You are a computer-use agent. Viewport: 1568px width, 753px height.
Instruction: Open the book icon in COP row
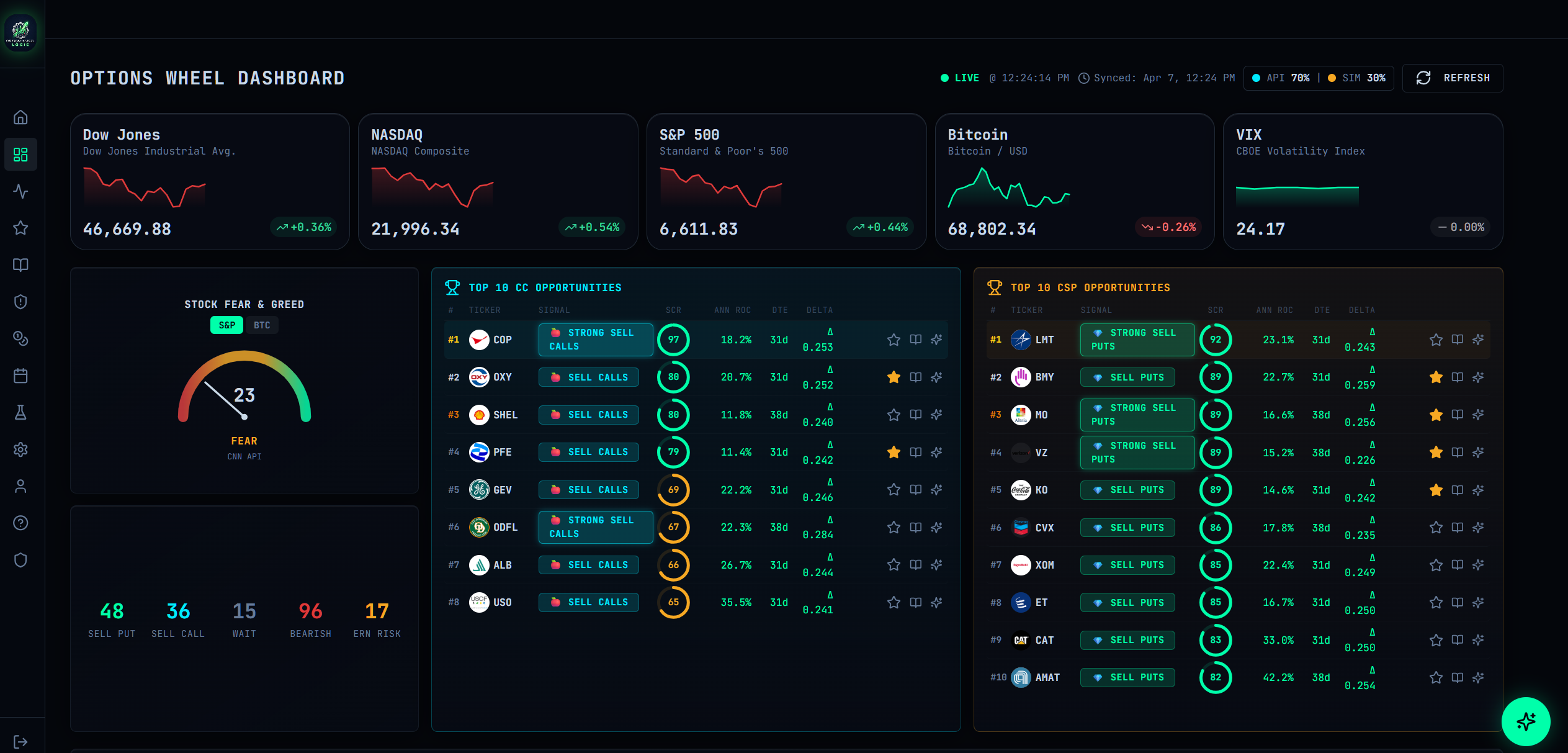click(x=915, y=340)
